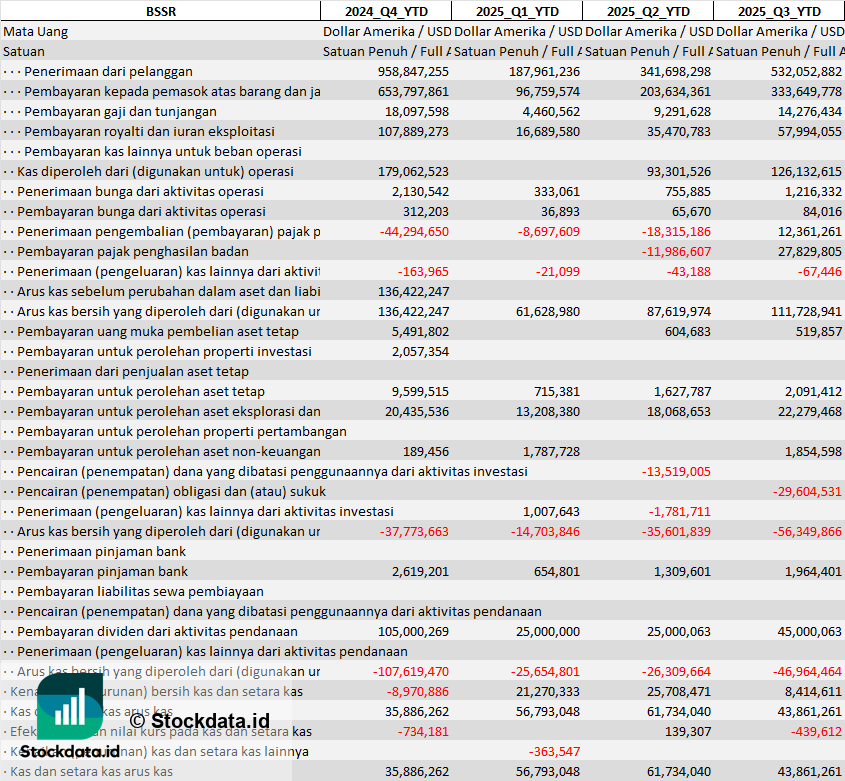Click the red value -11,986,607

tap(676, 251)
